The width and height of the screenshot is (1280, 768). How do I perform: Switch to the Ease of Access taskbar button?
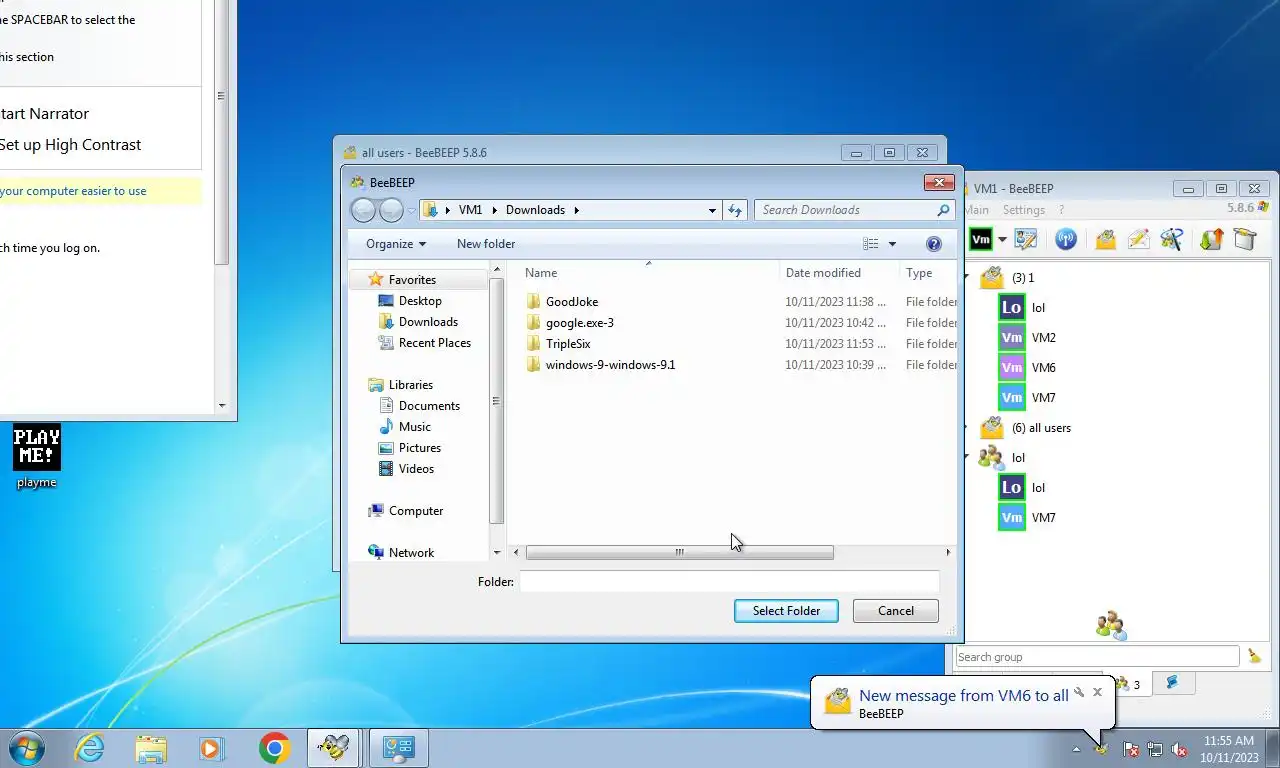point(399,748)
